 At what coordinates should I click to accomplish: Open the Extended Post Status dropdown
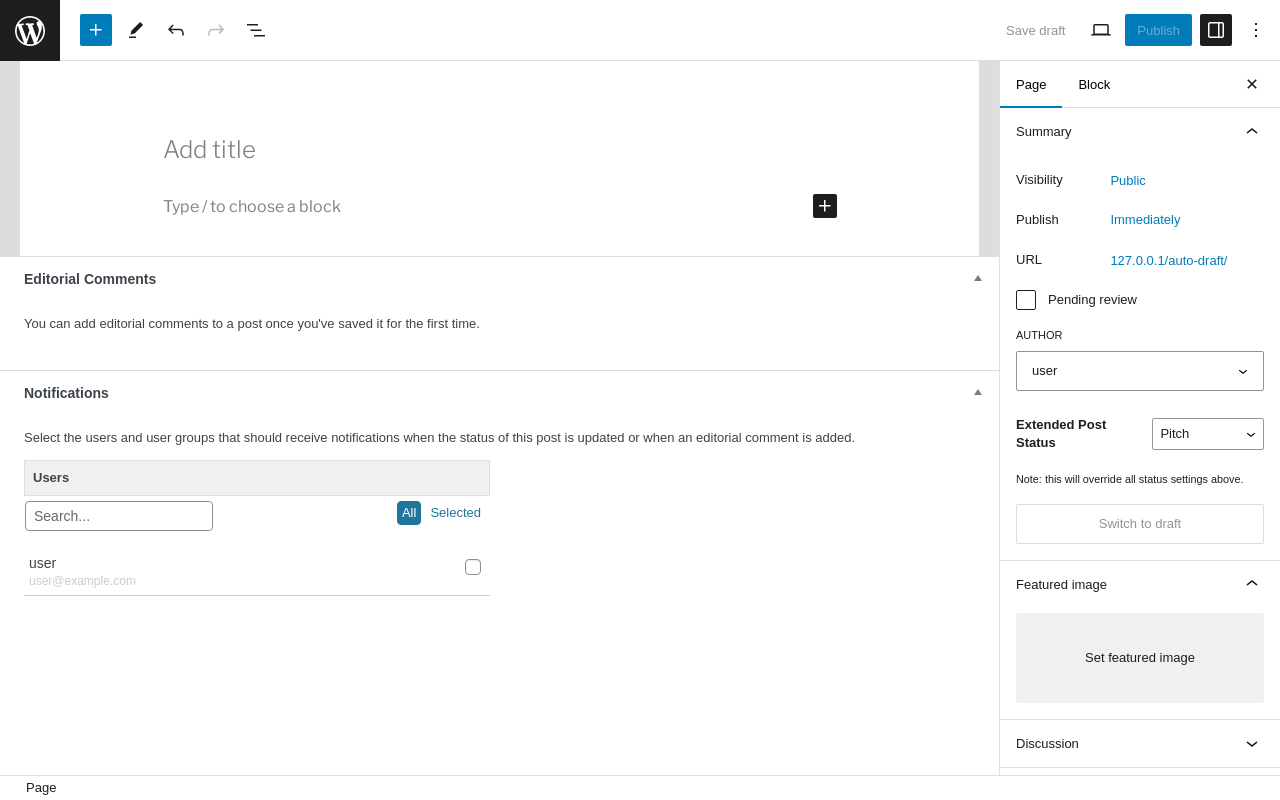(x=1208, y=434)
